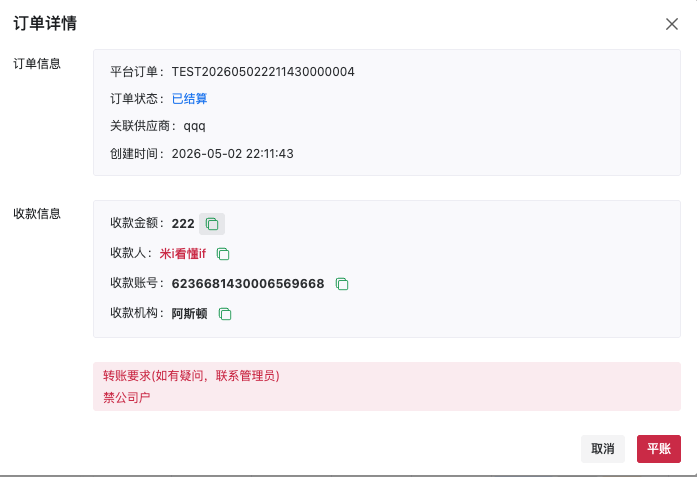This screenshot has width=697, height=477.
Task: Click the 创建时间 field label
Action: pyautogui.click(x=137, y=154)
